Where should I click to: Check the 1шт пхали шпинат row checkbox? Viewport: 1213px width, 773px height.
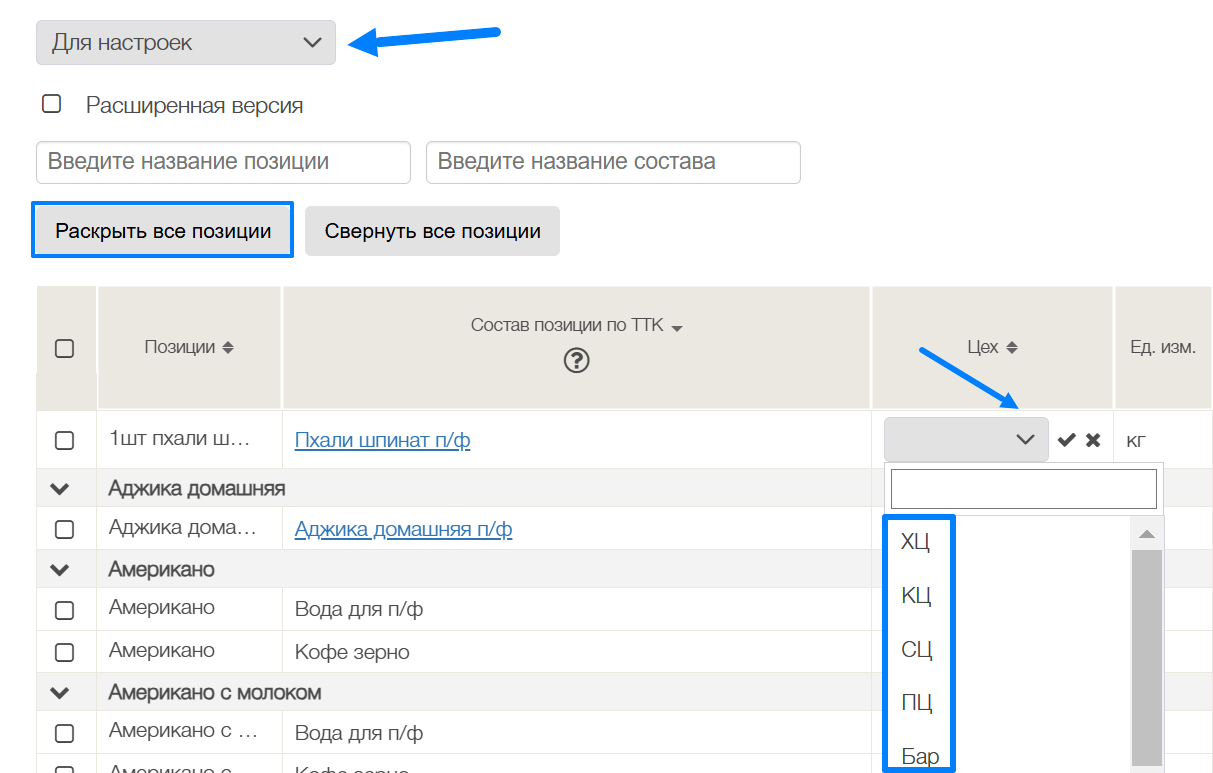click(64, 440)
